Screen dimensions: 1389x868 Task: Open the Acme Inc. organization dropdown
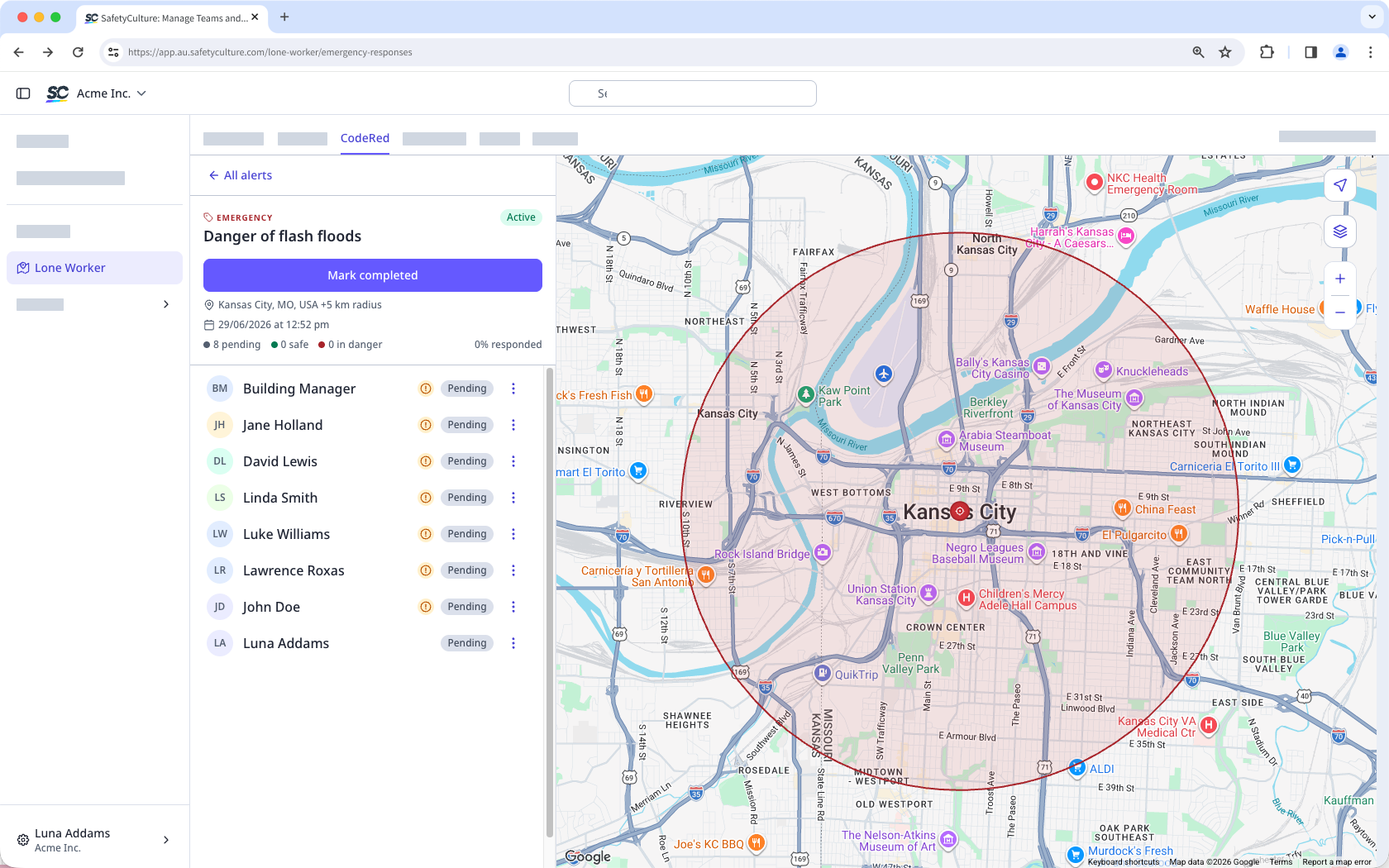pyautogui.click(x=112, y=93)
